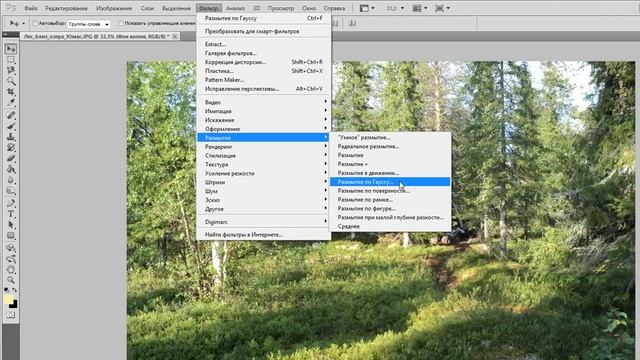Open the Редактирование menu
This screenshot has height=360, width=640.
(x=66, y=8)
